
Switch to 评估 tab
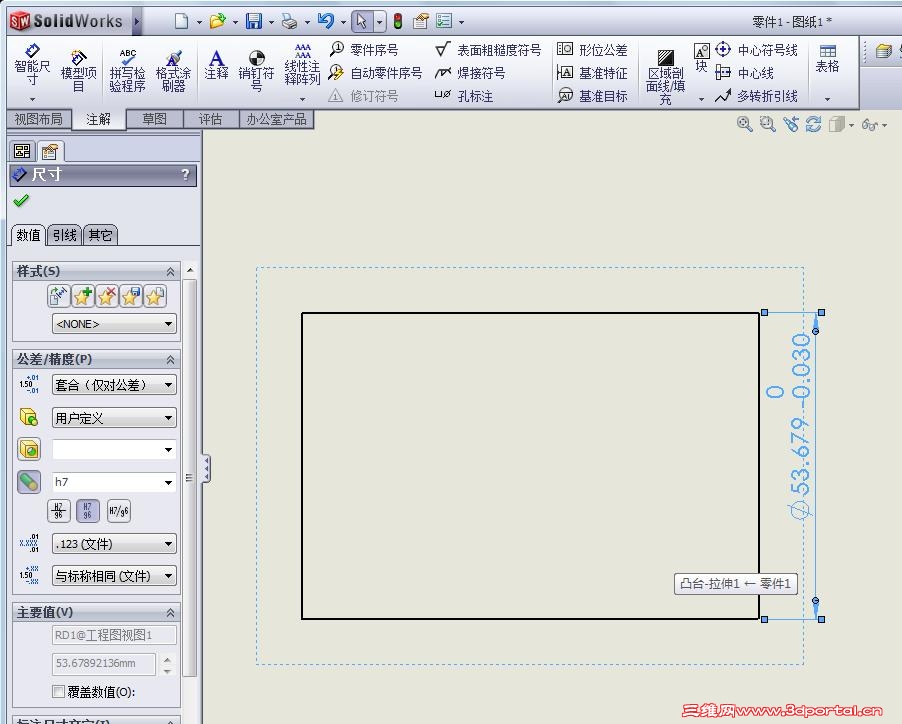(x=210, y=119)
